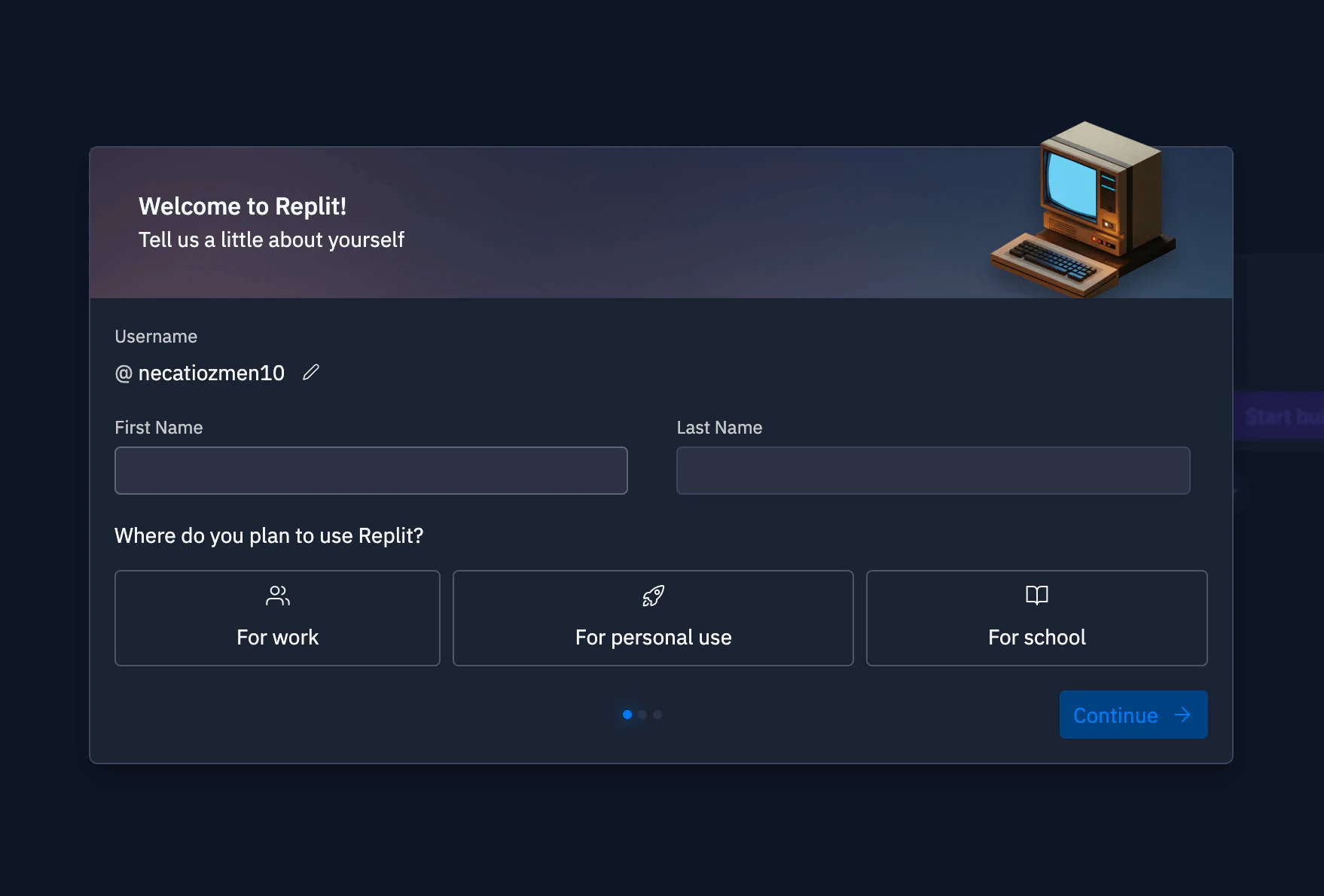Screen dimensions: 1324x896
Task: Click the rocket icon for personal use
Action: (653, 596)
